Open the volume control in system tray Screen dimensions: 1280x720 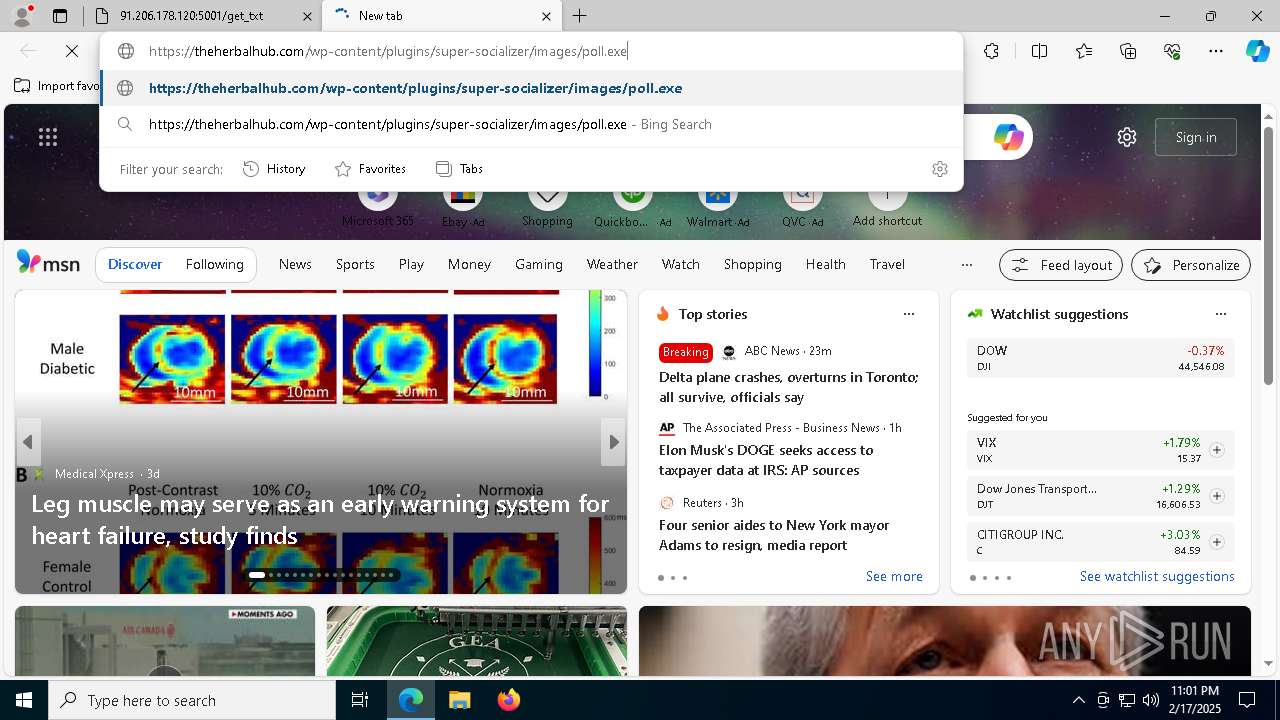point(1151,701)
